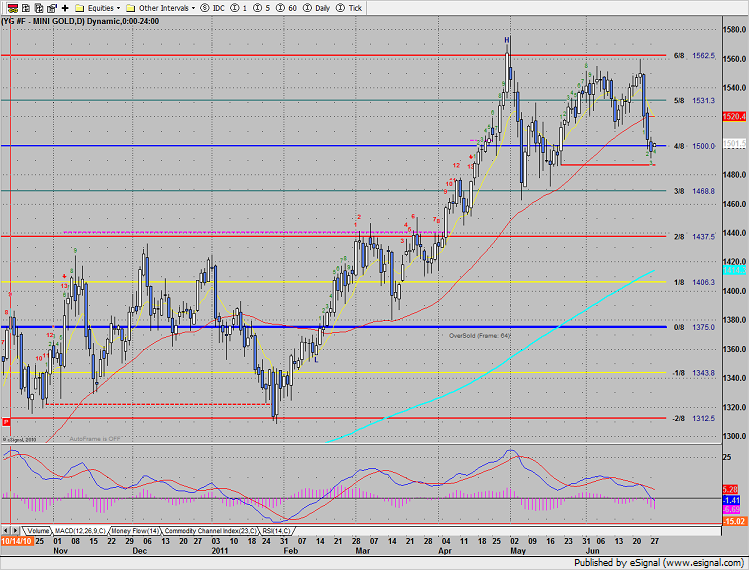Click the red 1520.4 price tag
This screenshot has width=749, height=570.
735,117
